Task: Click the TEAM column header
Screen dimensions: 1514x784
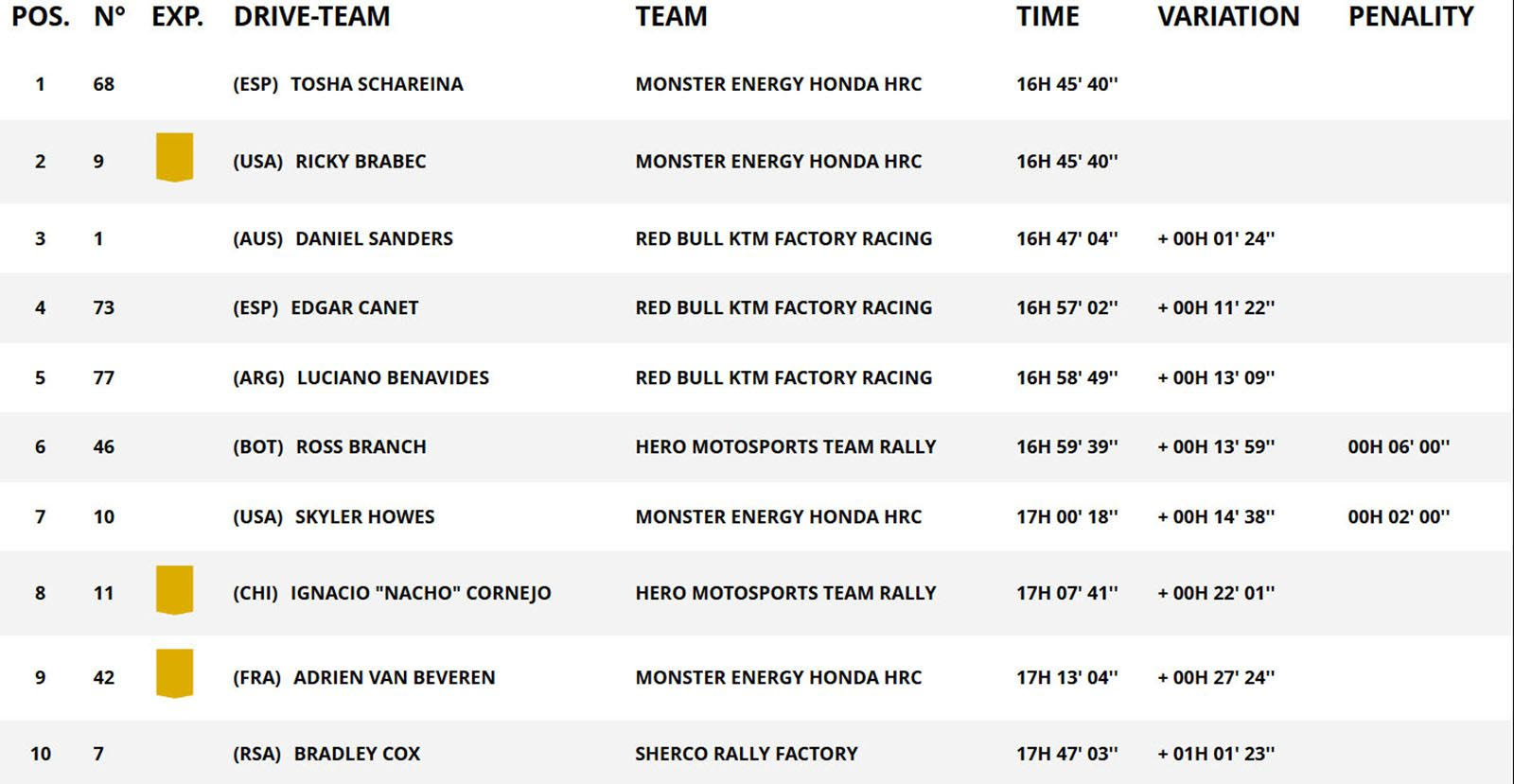Action: [671, 17]
